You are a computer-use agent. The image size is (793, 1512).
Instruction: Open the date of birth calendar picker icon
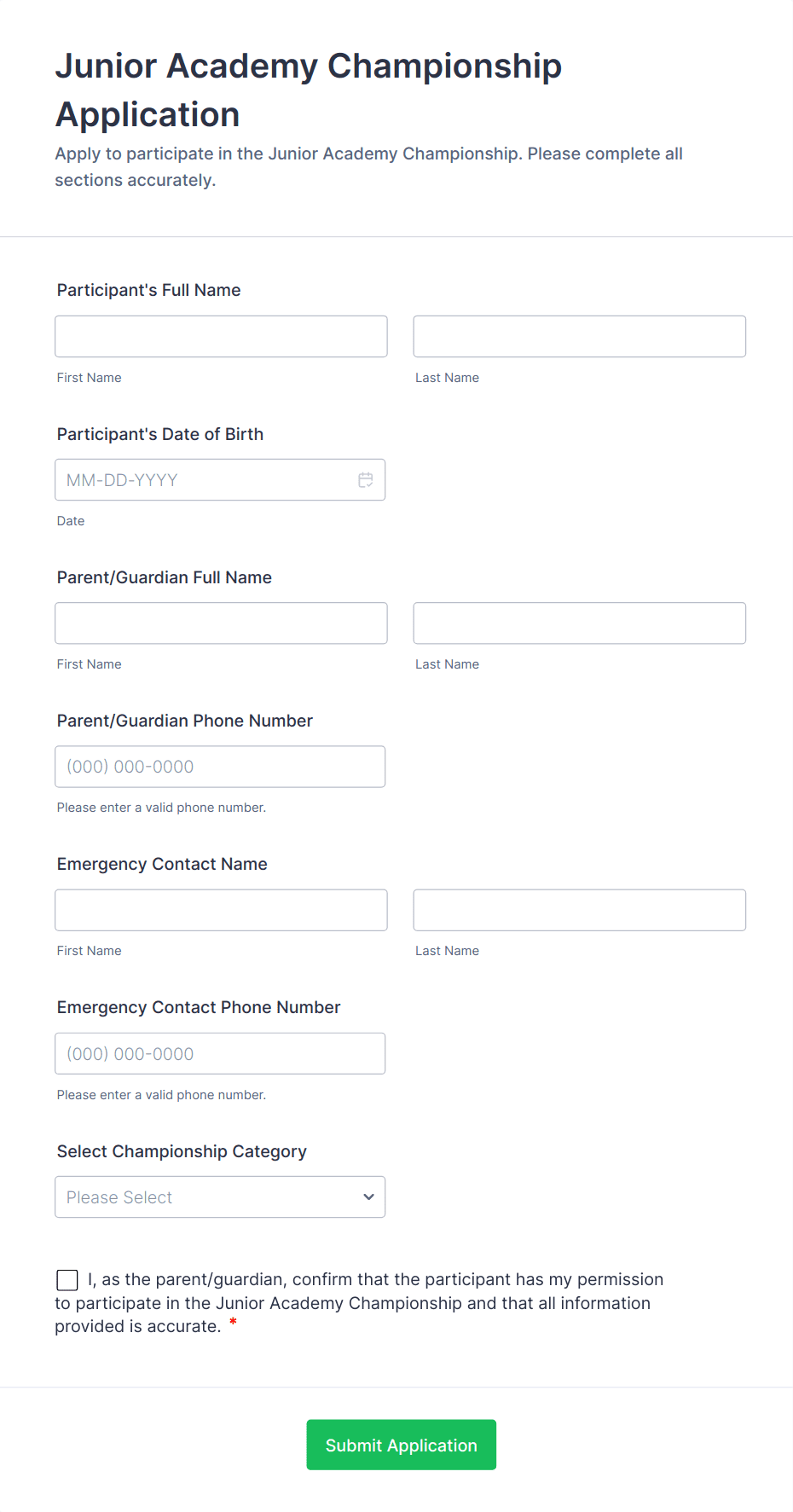tap(366, 480)
